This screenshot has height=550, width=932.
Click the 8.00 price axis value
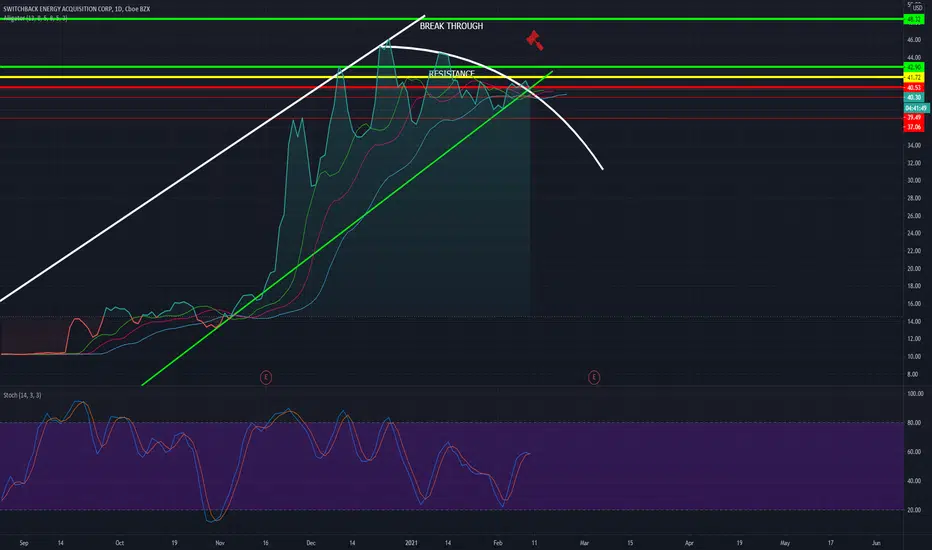[914, 375]
